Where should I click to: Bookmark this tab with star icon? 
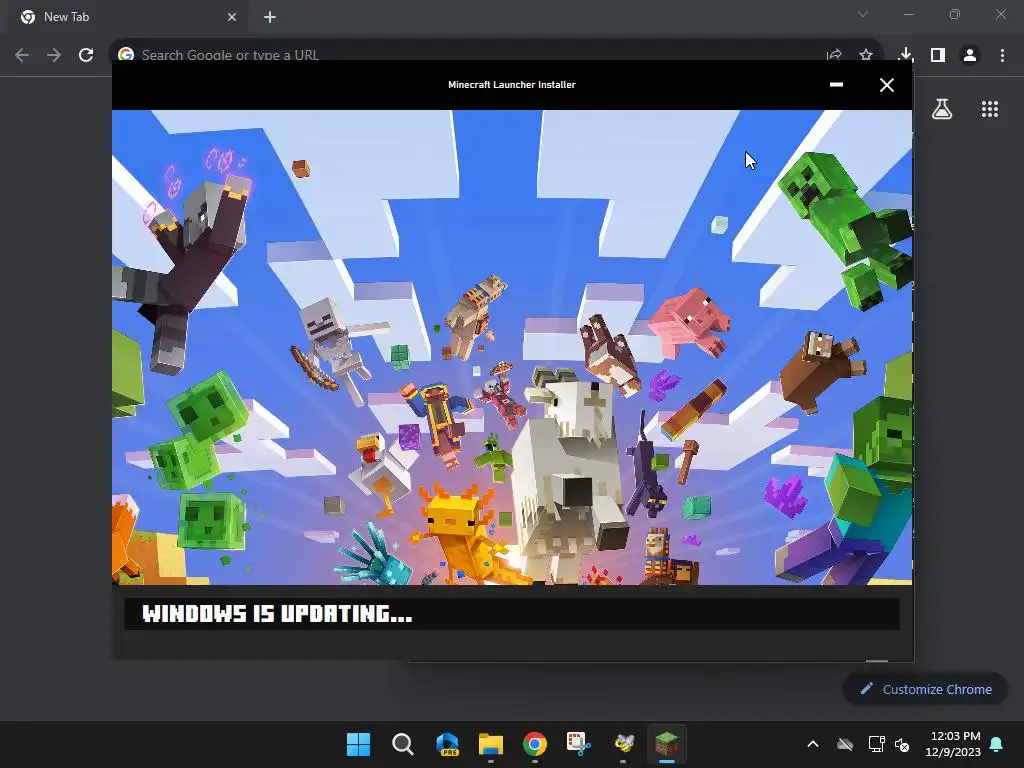pyautogui.click(x=866, y=55)
